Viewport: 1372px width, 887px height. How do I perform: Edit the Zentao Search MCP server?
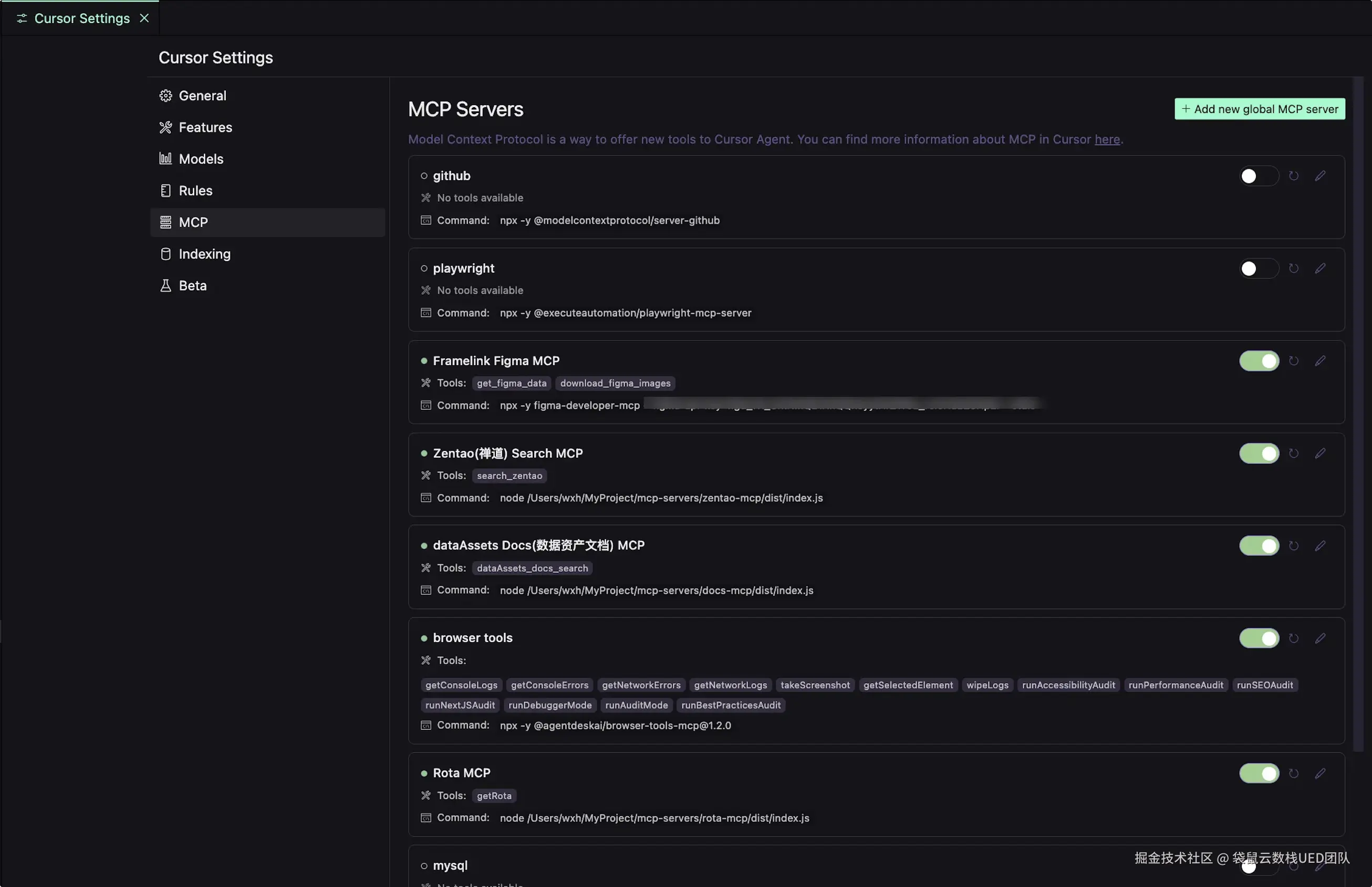point(1319,453)
